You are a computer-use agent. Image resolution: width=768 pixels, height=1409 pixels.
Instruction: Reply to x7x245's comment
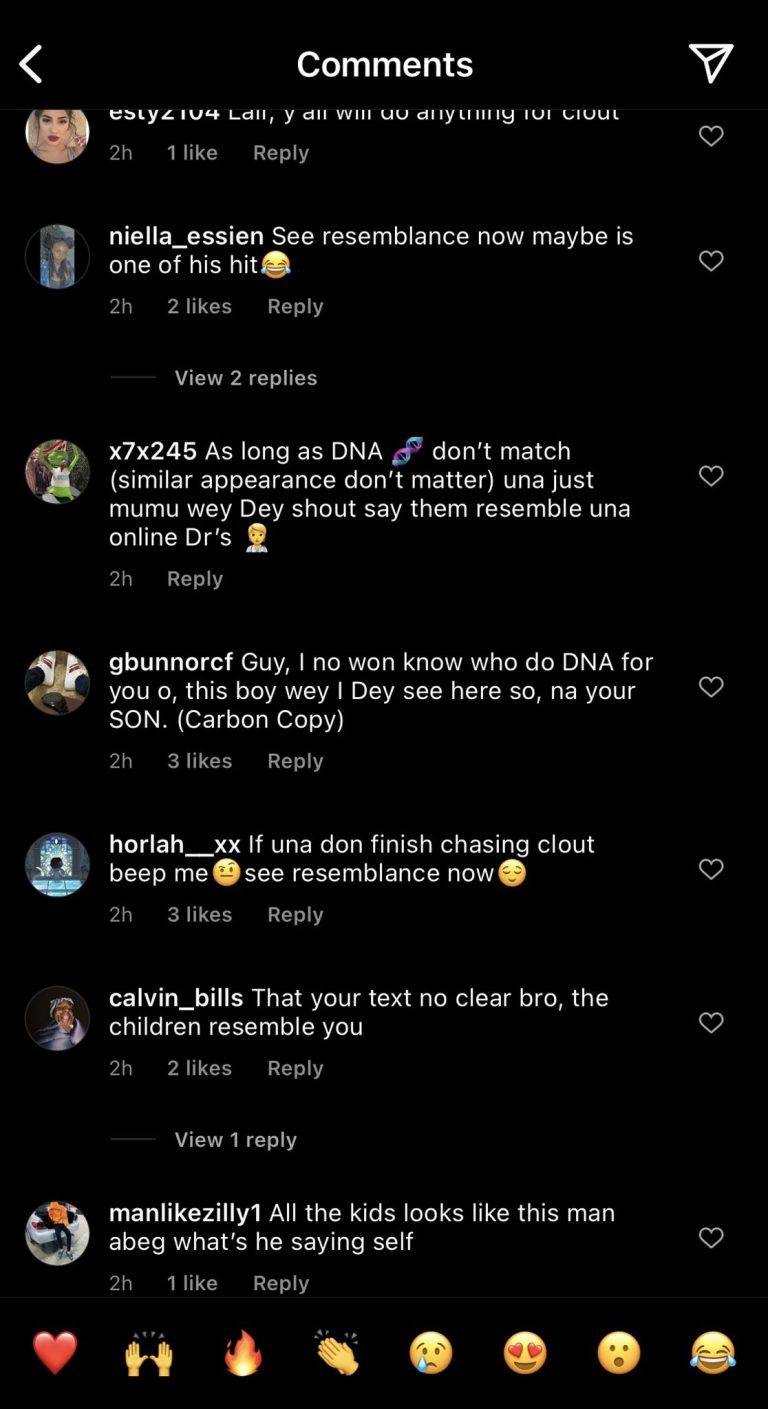coord(195,579)
